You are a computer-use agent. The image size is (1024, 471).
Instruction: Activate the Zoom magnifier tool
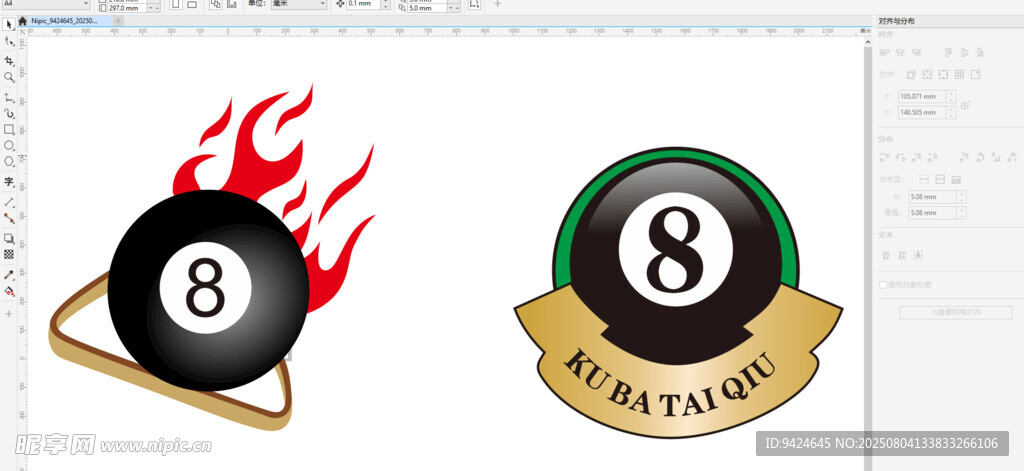pos(9,77)
